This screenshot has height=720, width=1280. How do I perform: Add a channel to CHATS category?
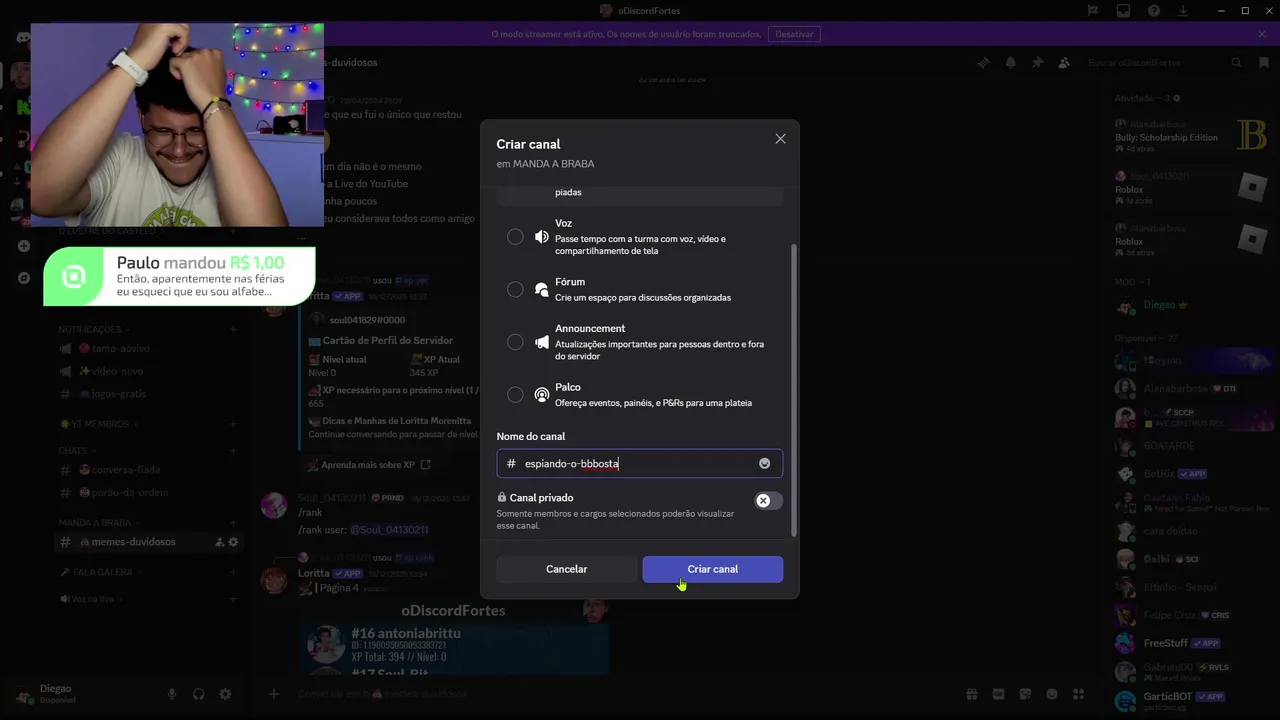pyautogui.click(x=233, y=451)
